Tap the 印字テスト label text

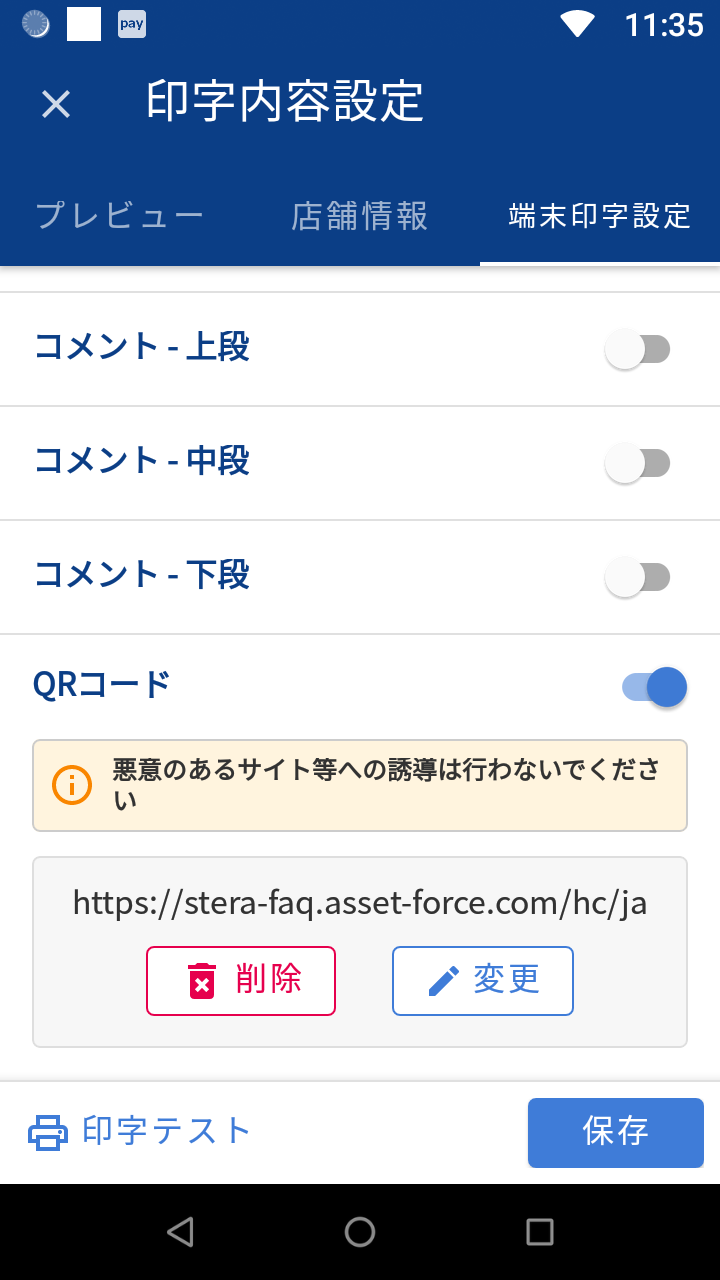point(166,1132)
